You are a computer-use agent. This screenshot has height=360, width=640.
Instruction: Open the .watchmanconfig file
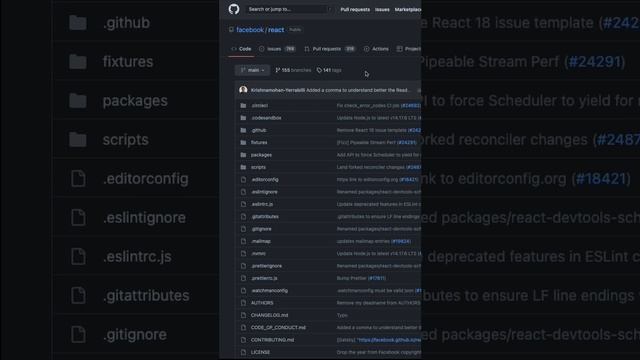click(269, 291)
